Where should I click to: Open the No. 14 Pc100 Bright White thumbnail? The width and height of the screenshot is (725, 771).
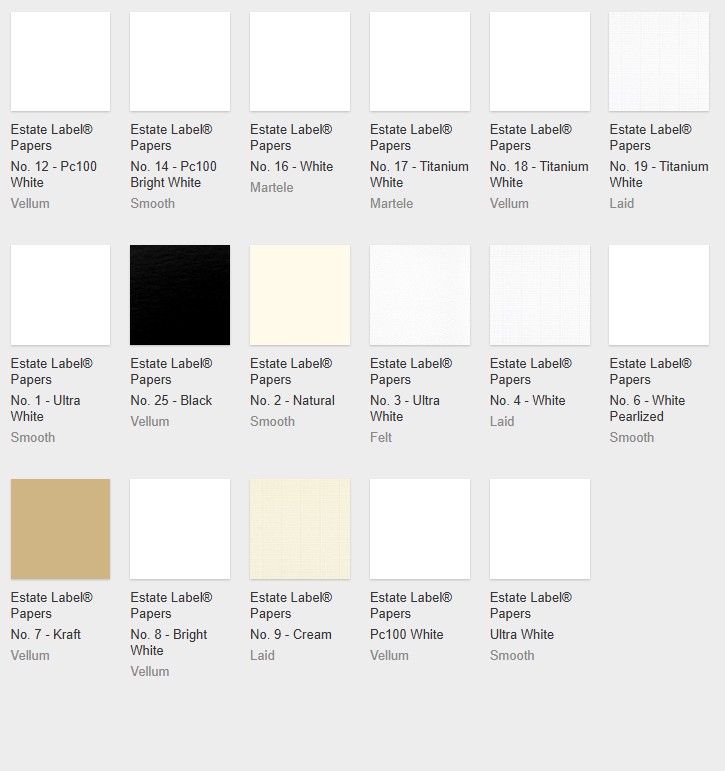(x=180, y=61)
